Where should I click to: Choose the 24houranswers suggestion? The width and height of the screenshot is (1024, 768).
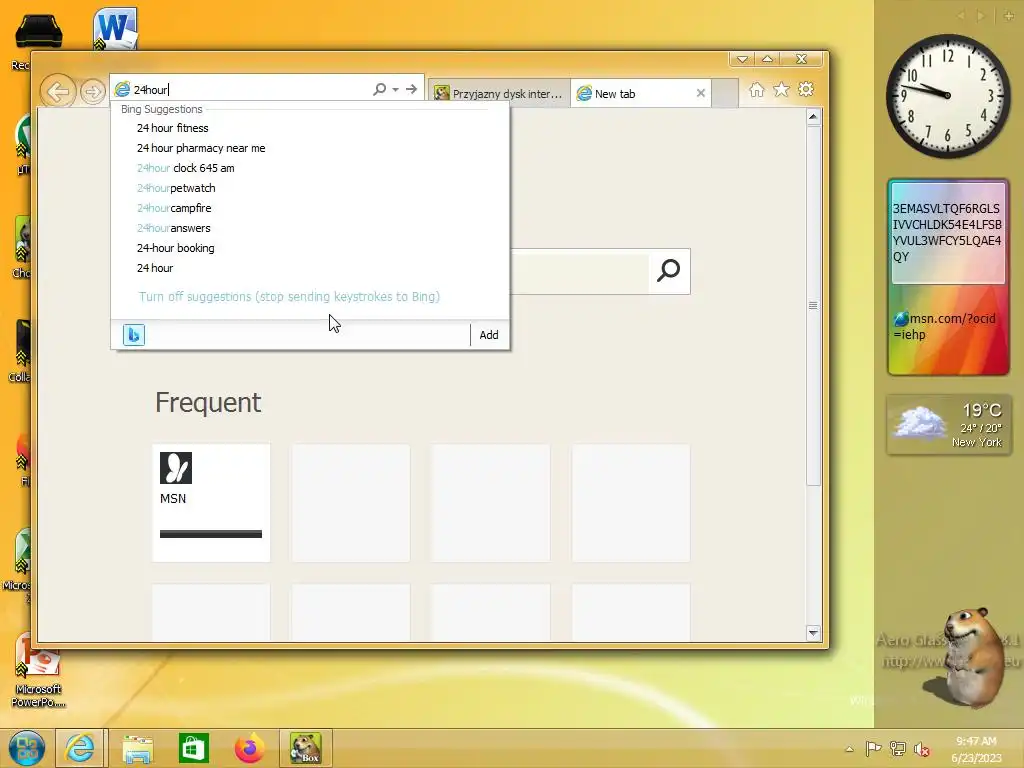pyautogui.click(x=310, y=228)
